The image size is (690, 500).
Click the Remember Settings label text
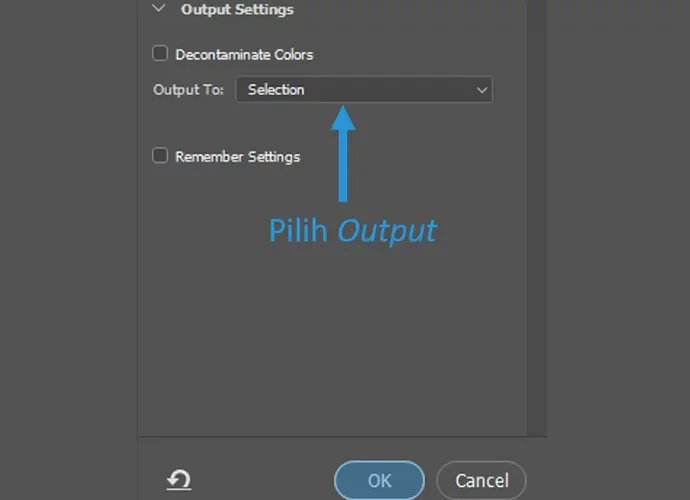238,157
